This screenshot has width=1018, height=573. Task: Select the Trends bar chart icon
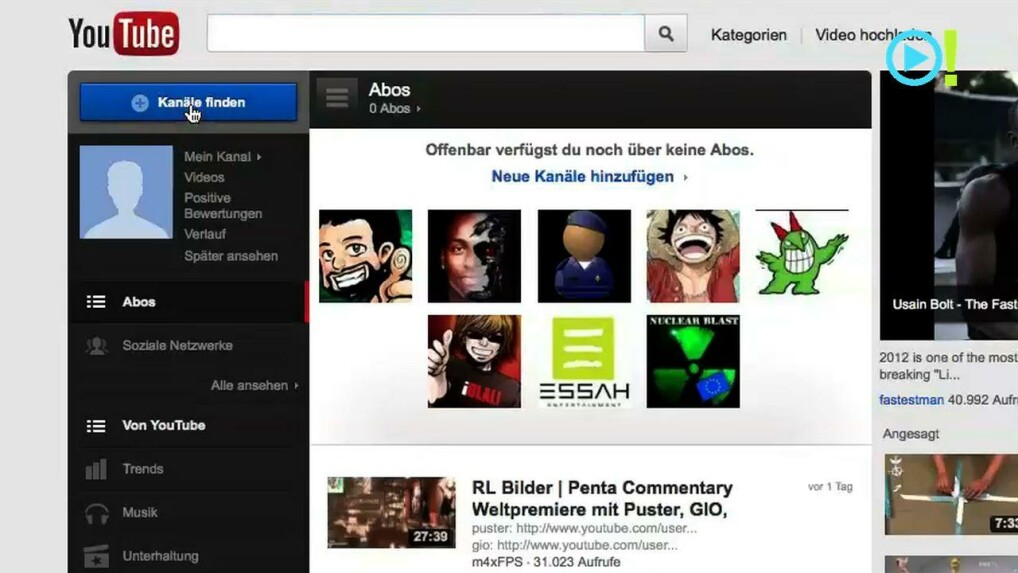coord(96,469)
